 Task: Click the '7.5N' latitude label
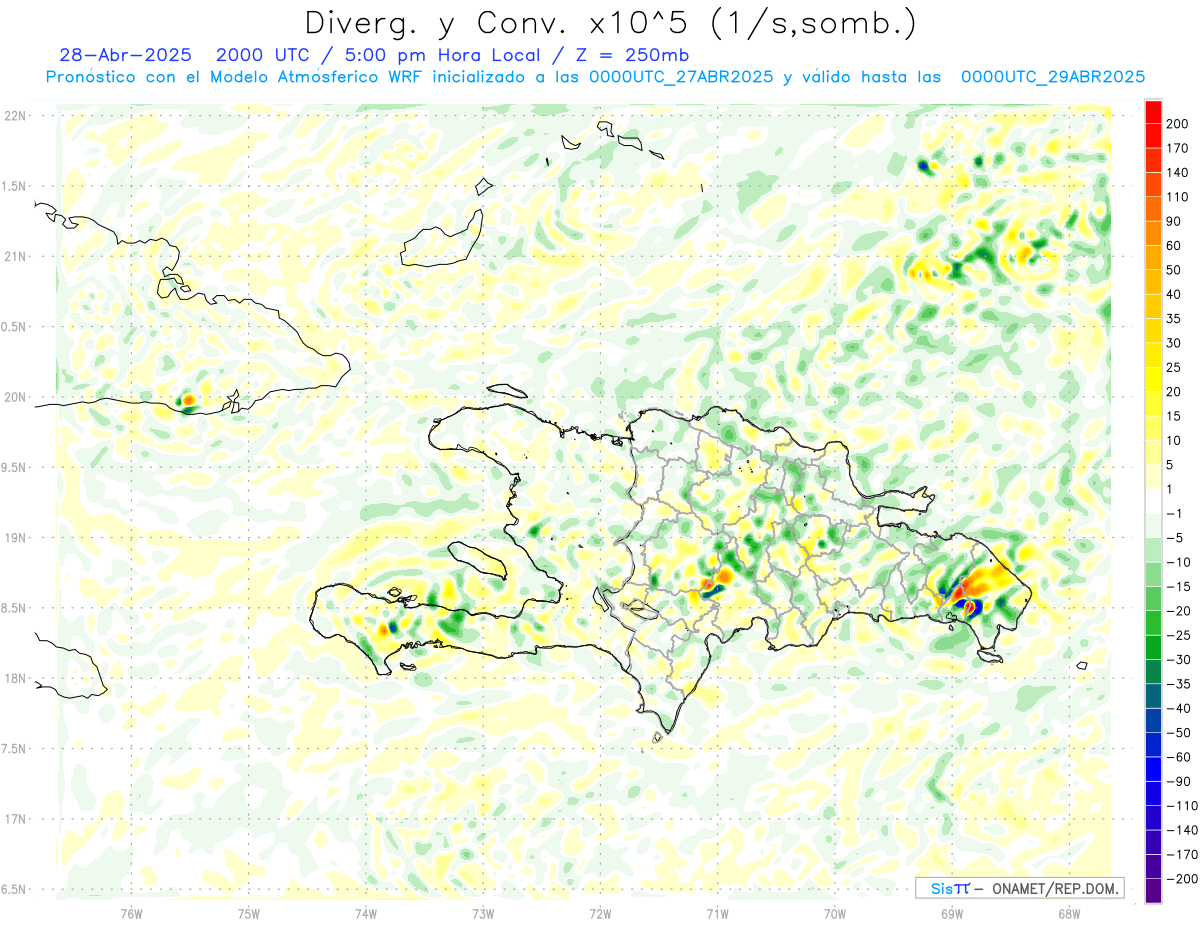click(x=14, y=749)
